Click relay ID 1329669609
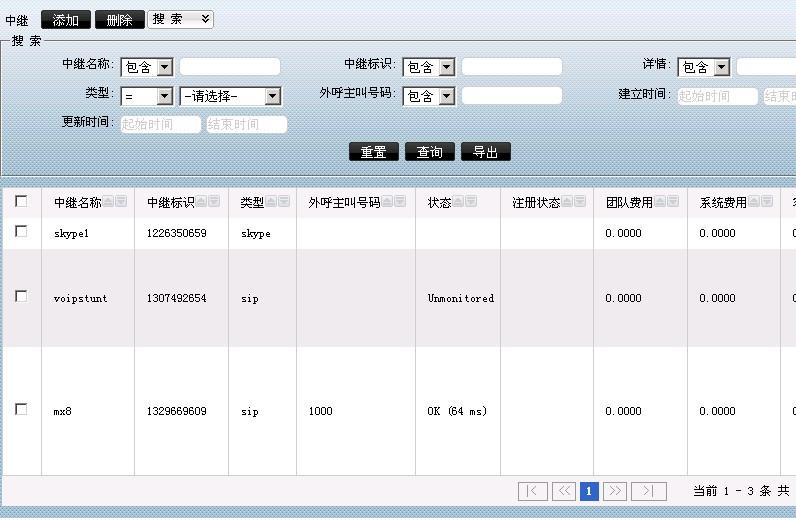The image size is (796, 518). pyautogui.click(x=176, y=411)
